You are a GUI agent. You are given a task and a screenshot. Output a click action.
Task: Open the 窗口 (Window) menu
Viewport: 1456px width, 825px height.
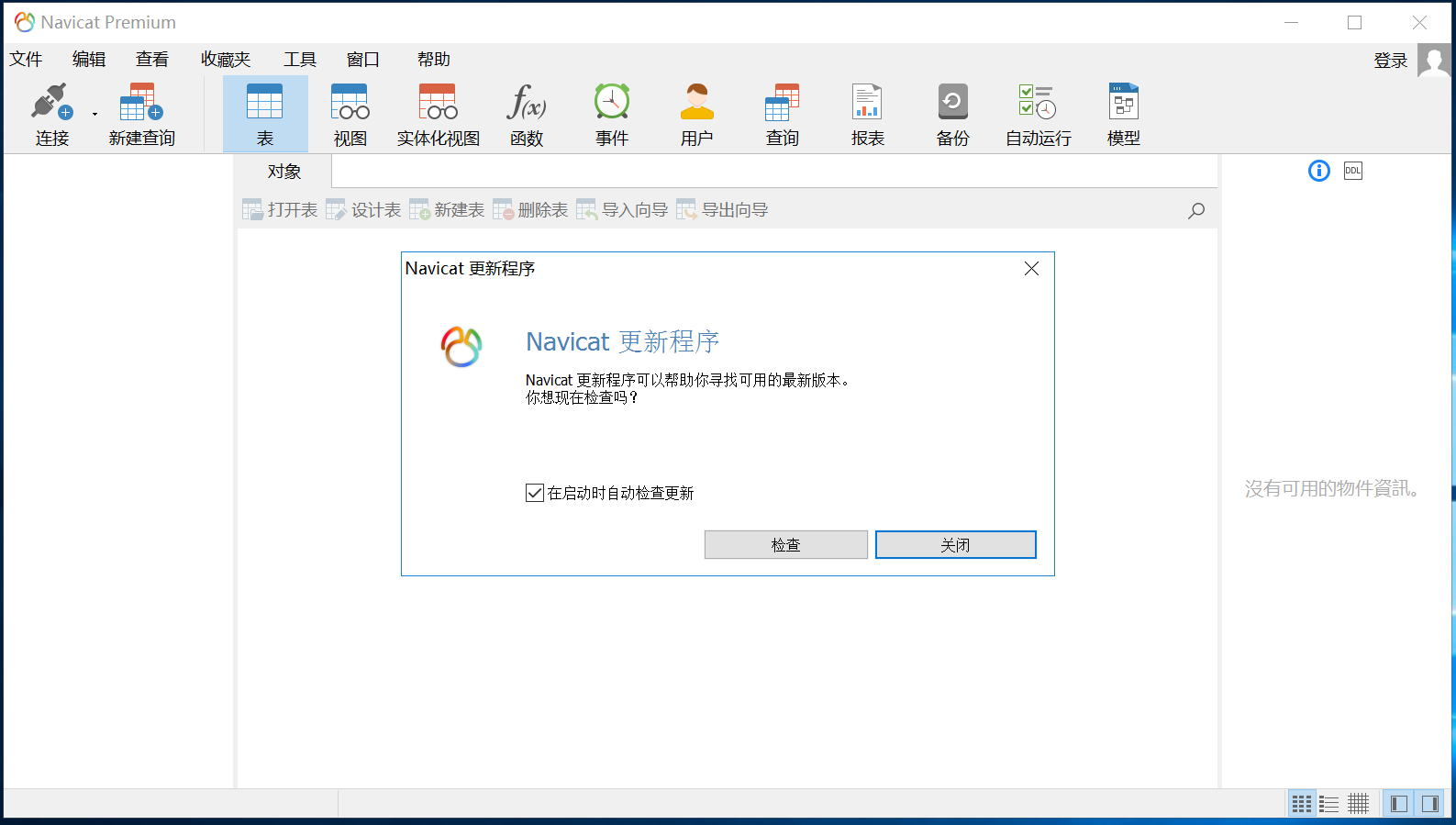click(x=363, y=59)
